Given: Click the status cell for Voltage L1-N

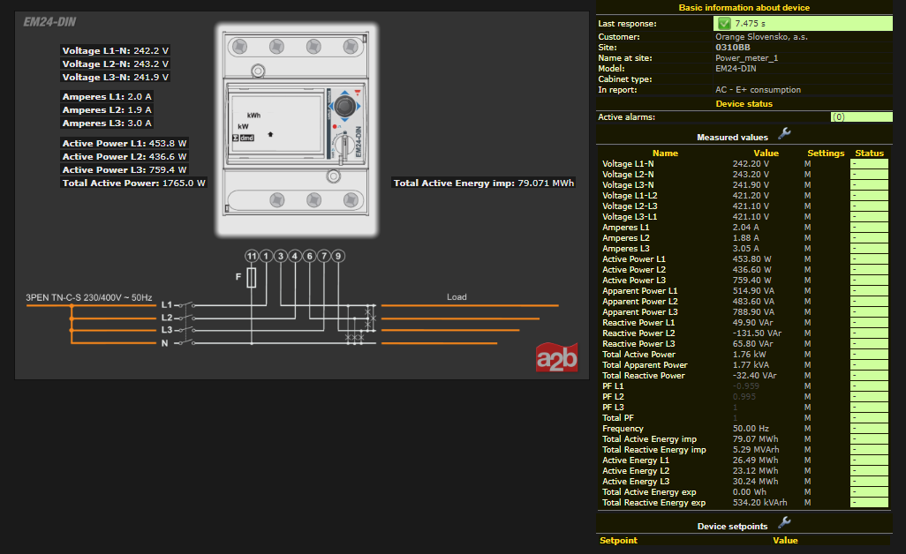Looking at the screenshot, I should [869, 164].
